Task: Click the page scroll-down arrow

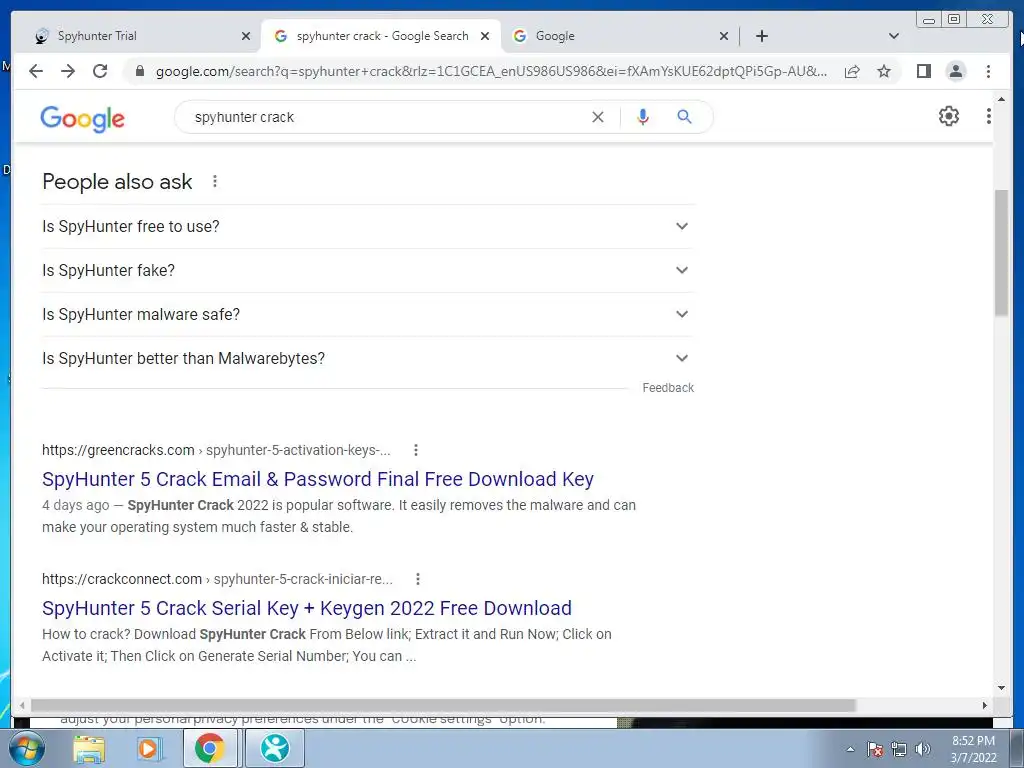Action: pyautogui.click(x=1001, y=688)
